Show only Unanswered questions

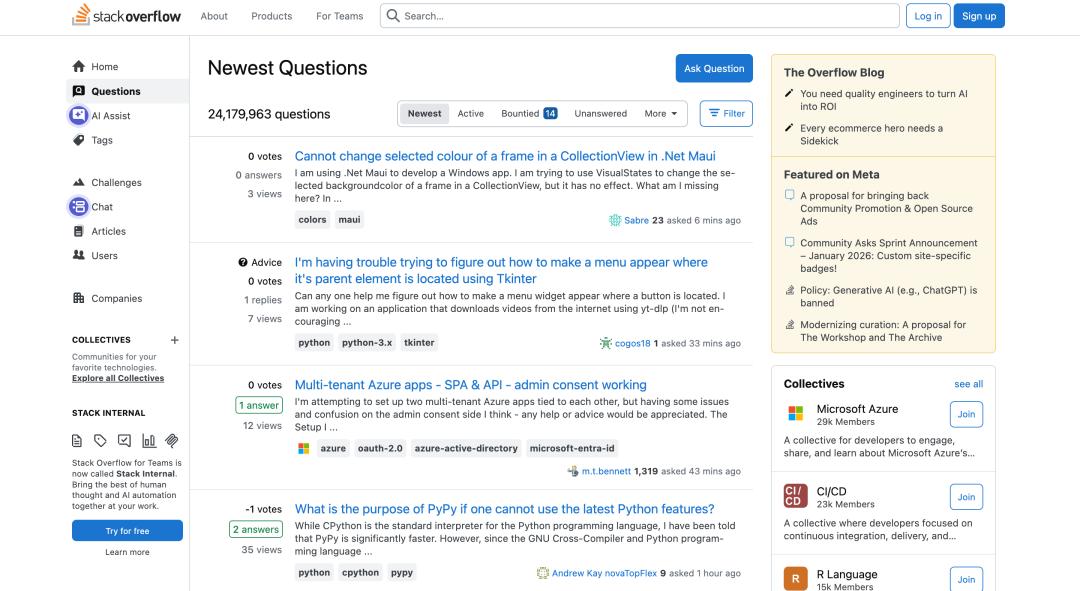tap(600, 114)
